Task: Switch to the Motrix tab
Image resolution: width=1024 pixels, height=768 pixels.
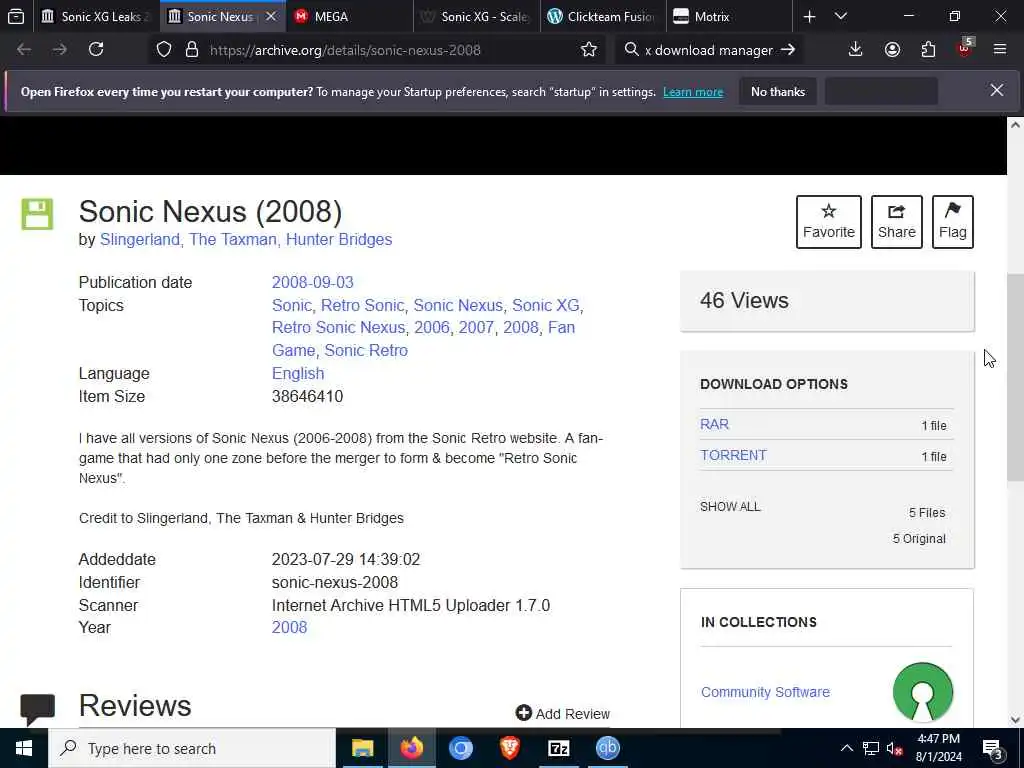Action: [x=729, y=16]
